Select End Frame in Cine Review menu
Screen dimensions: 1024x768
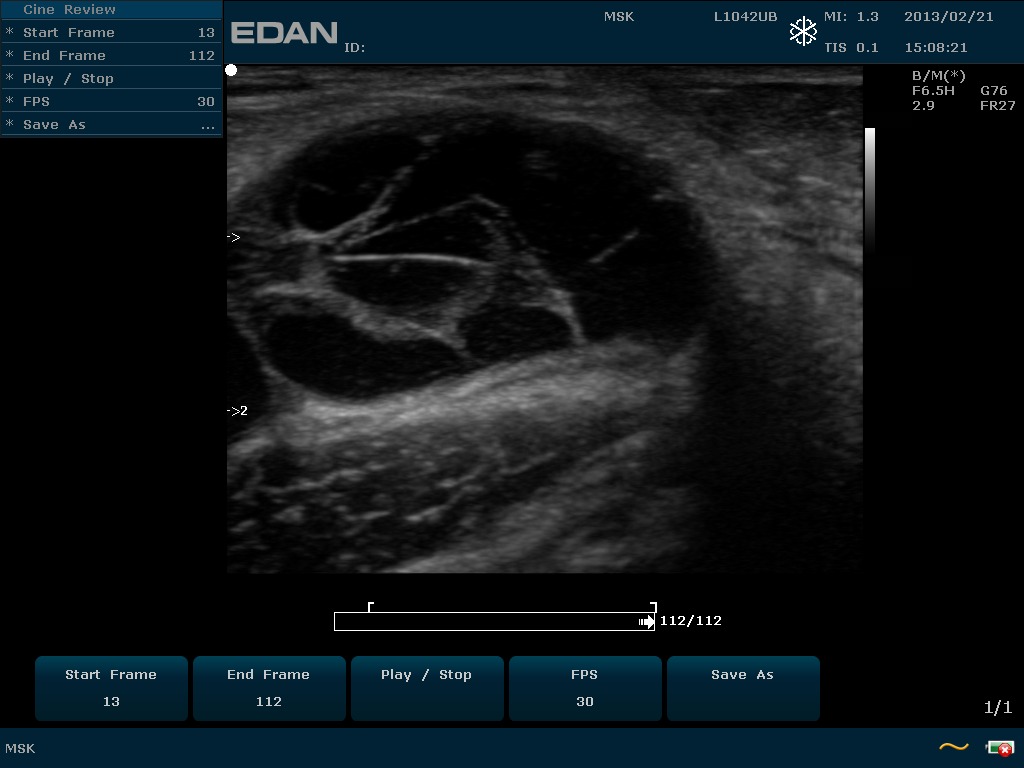111,56
